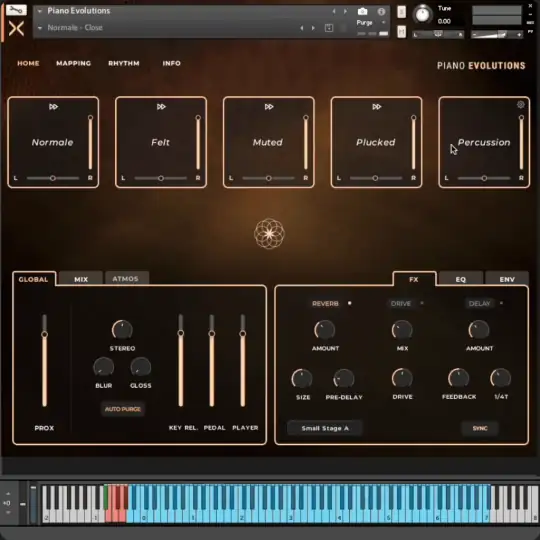540x540 pixels.
Task: Open the Purge dropdown menu
Action: (371, 23)
